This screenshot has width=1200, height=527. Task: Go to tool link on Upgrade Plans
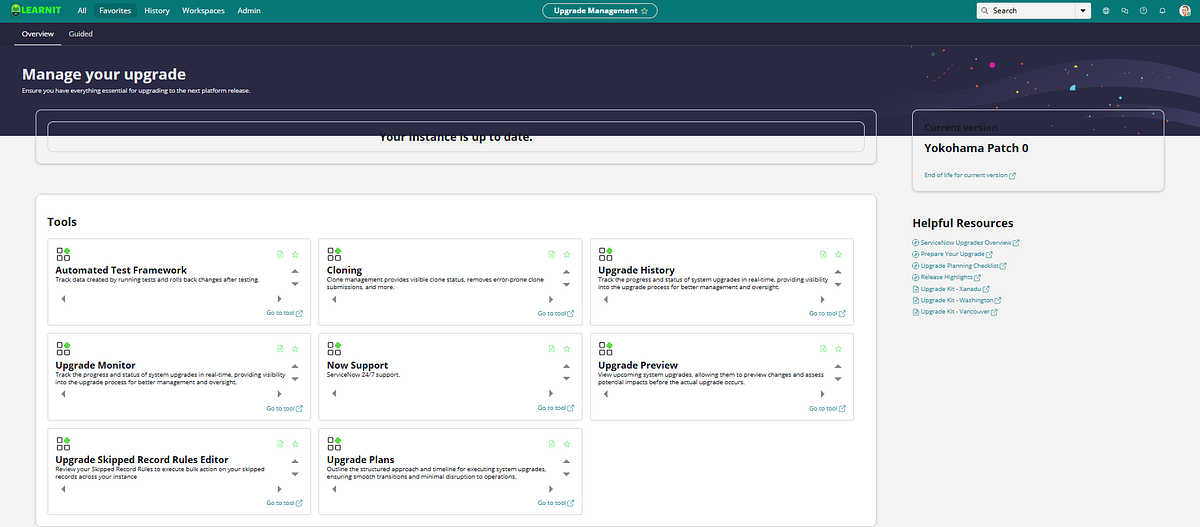click(x=555, y=503)
